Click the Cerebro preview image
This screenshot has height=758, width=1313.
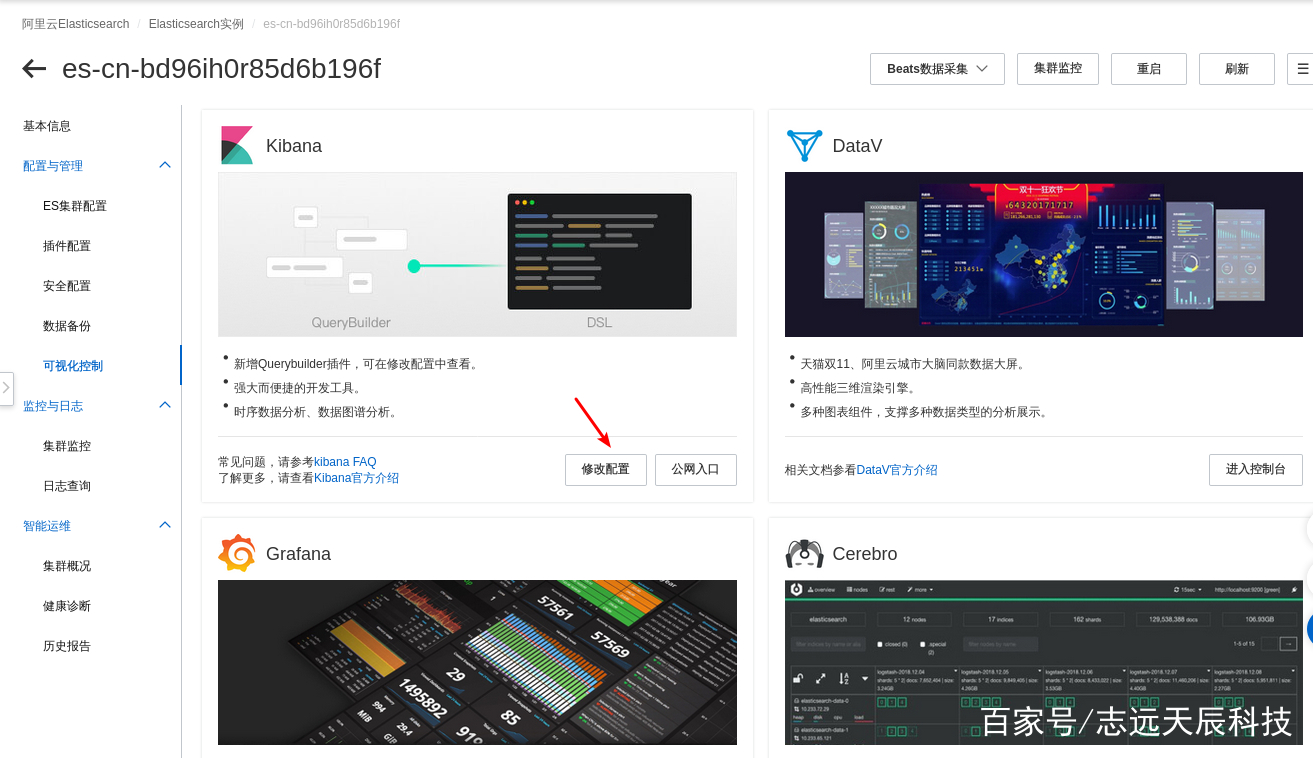pyautogui.click(x=1044, y=662)
